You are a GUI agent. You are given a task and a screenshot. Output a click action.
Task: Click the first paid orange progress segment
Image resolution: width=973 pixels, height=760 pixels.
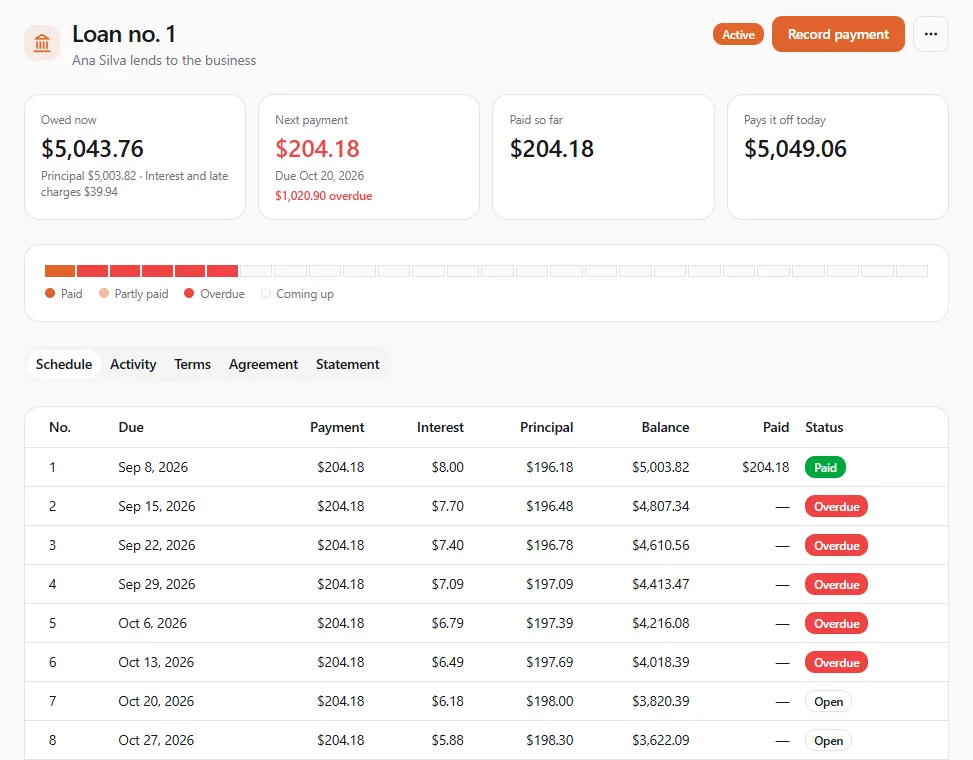coord(60,271)
